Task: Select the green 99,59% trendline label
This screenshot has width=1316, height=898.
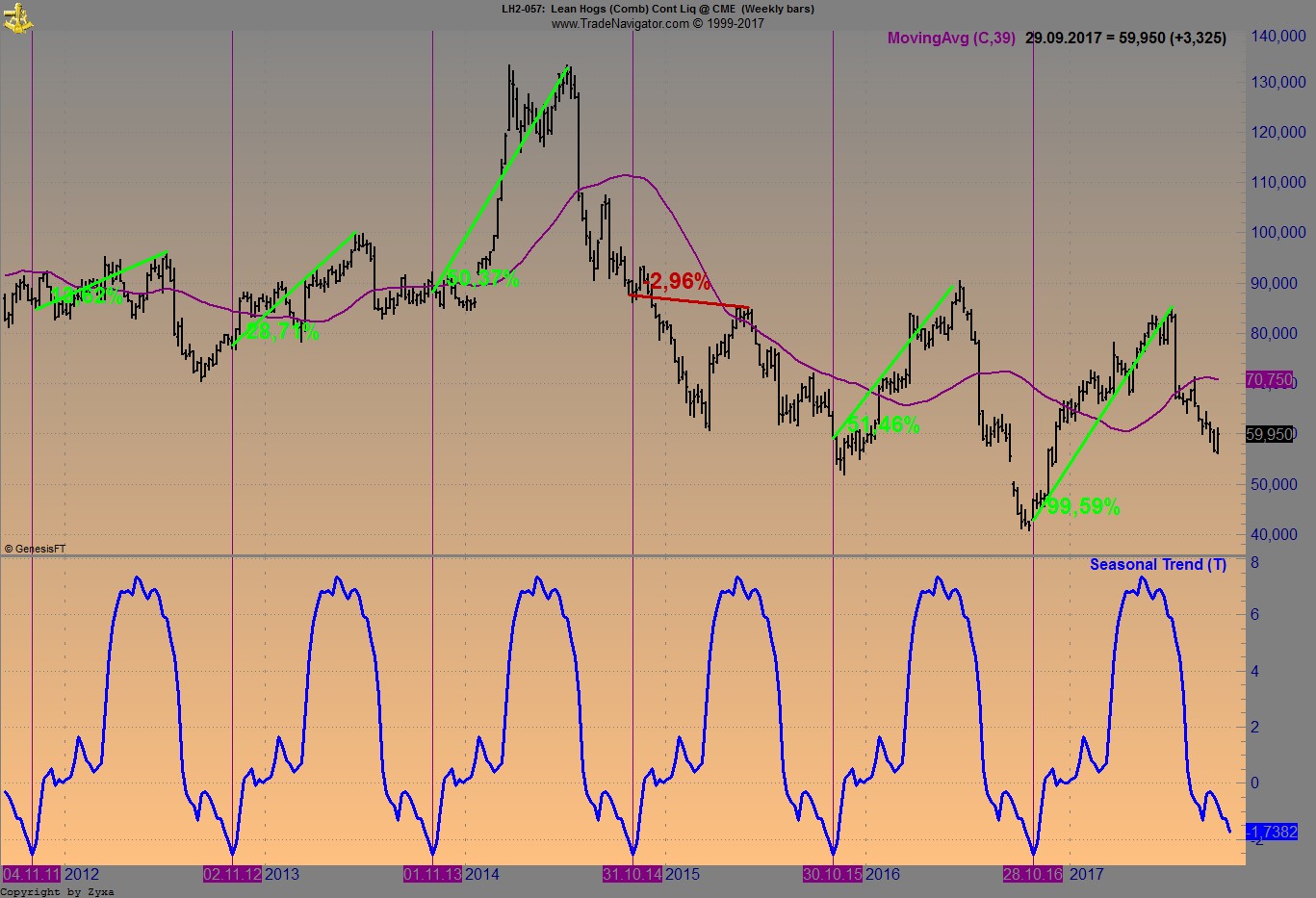Action: pyautogui.click(x=1081, y=504)
